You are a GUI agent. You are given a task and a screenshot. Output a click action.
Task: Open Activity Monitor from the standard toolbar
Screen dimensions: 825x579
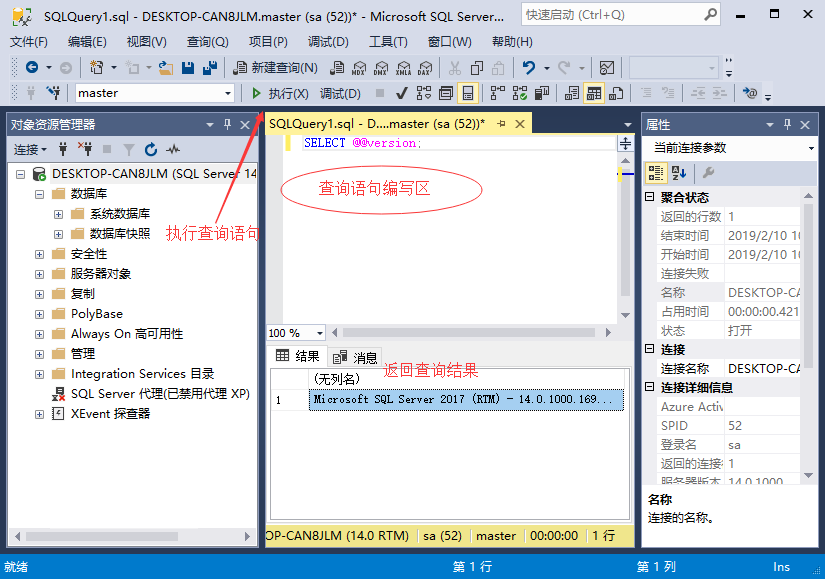coord(607,67)
